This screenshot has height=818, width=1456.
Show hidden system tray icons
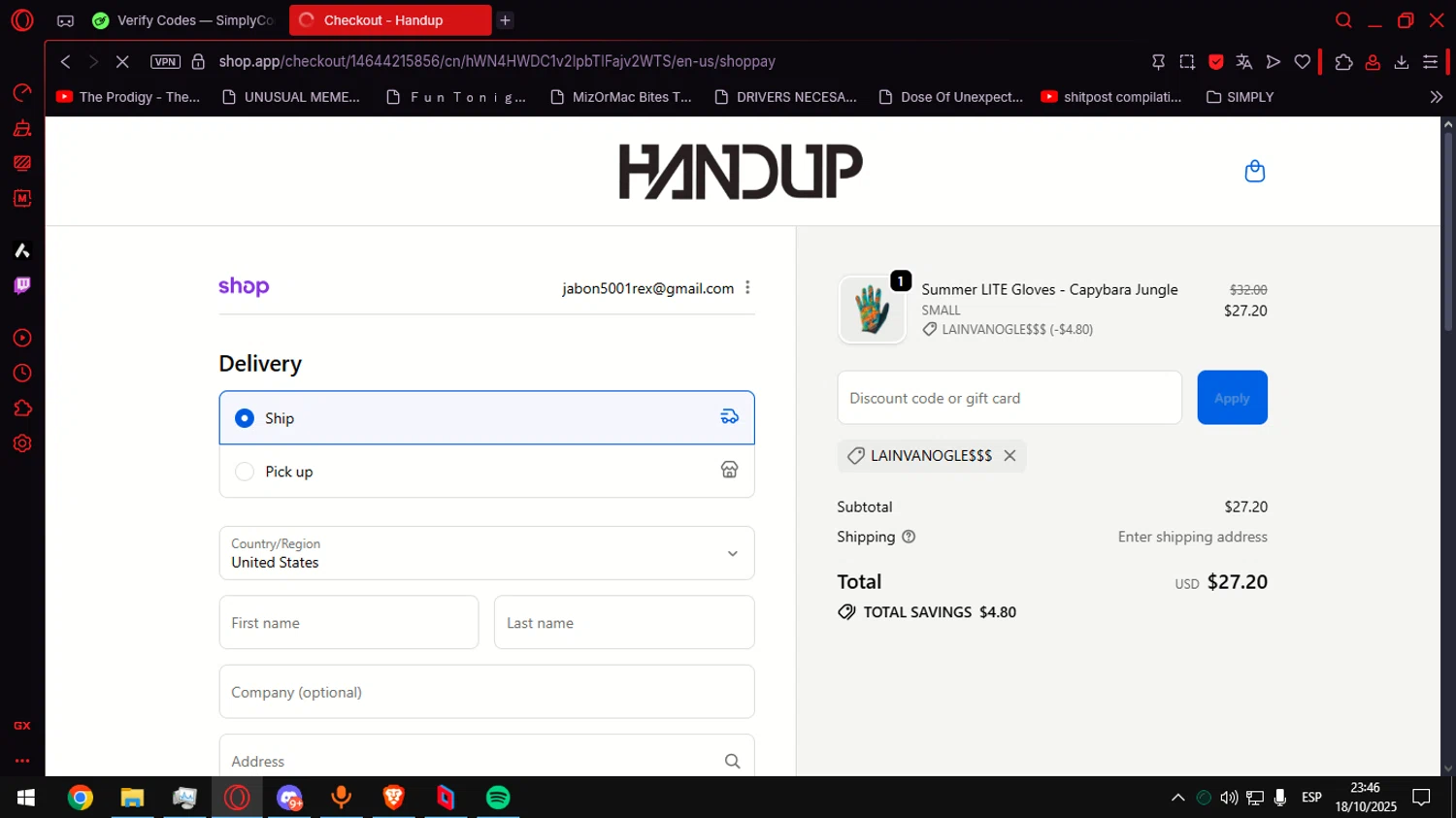(x=1177, y=798)
